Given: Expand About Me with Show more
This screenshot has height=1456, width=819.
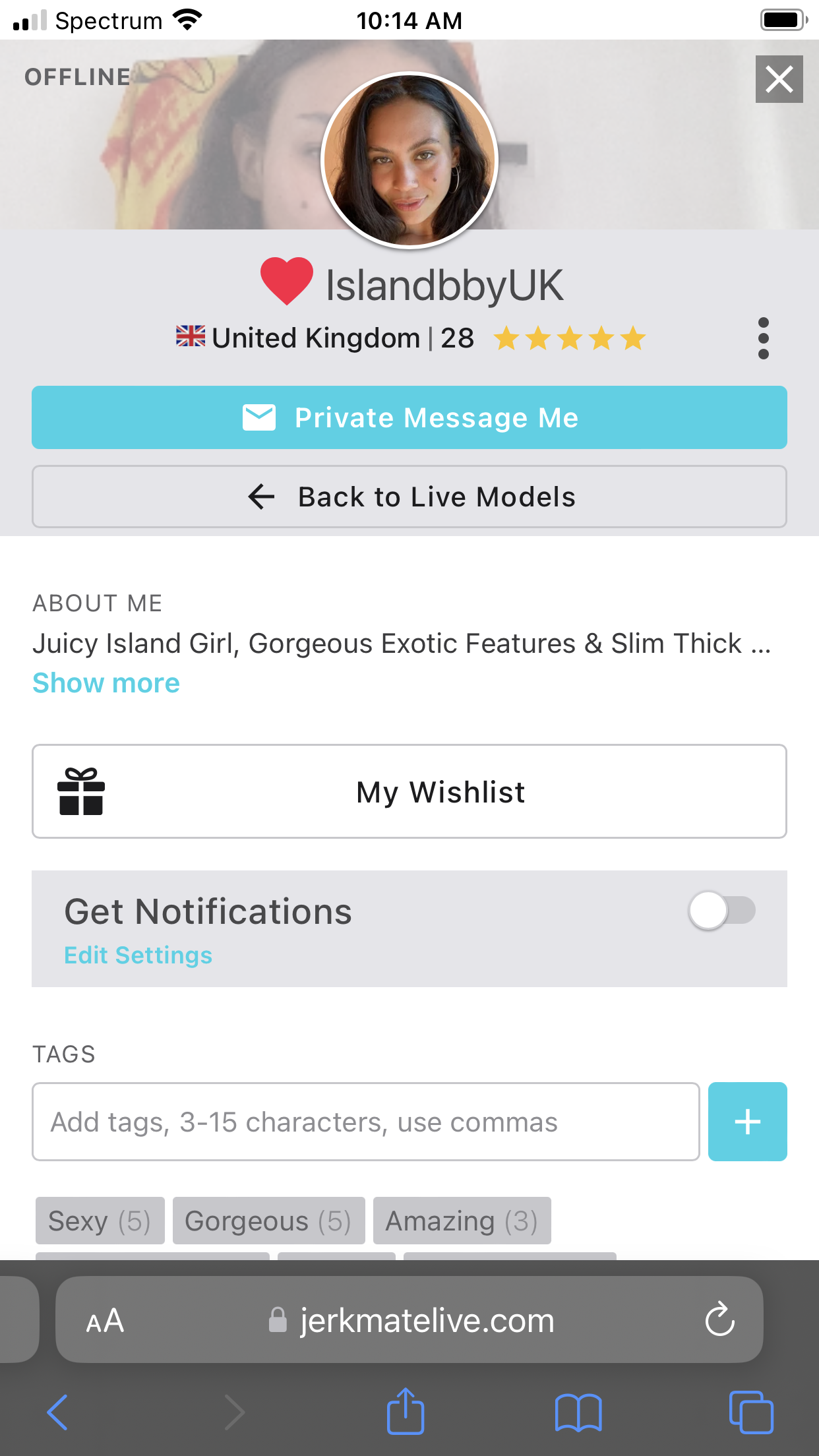Looking at the screenshot, I should 106,683.
